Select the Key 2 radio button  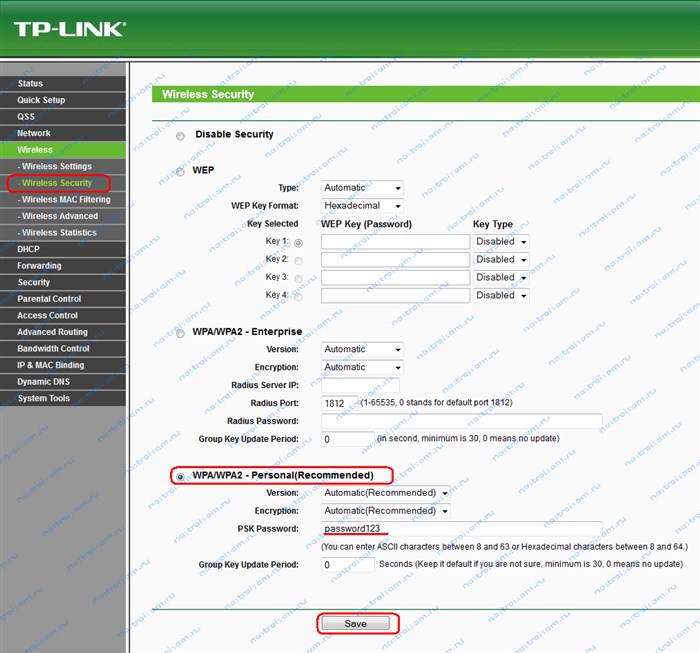(298, 260)
